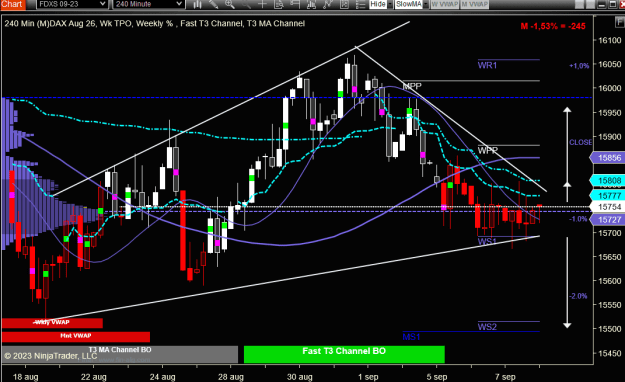
Task: Click the M -1,53% = -245 readout
Action: point(553,26)
